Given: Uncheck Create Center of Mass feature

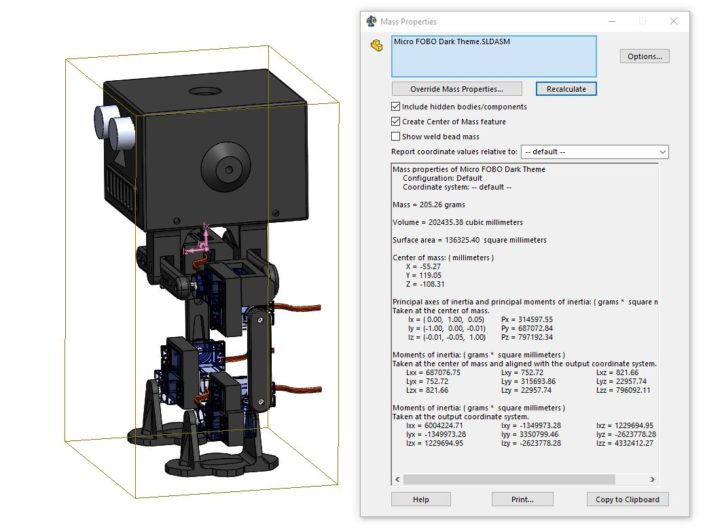Looking at the screenshot, I should click(x=397, y=122).
